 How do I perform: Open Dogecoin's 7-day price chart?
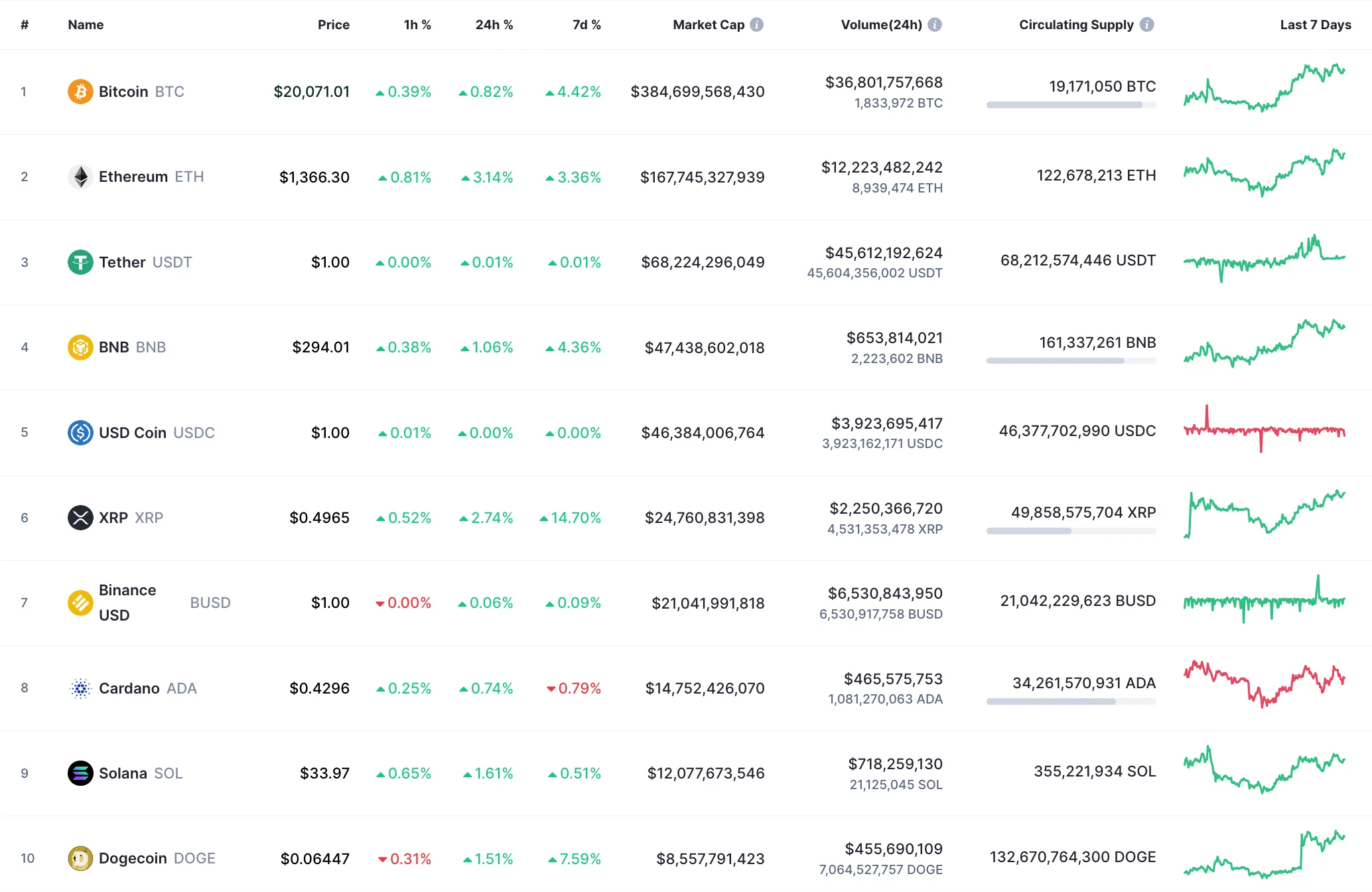(1264, 854)
